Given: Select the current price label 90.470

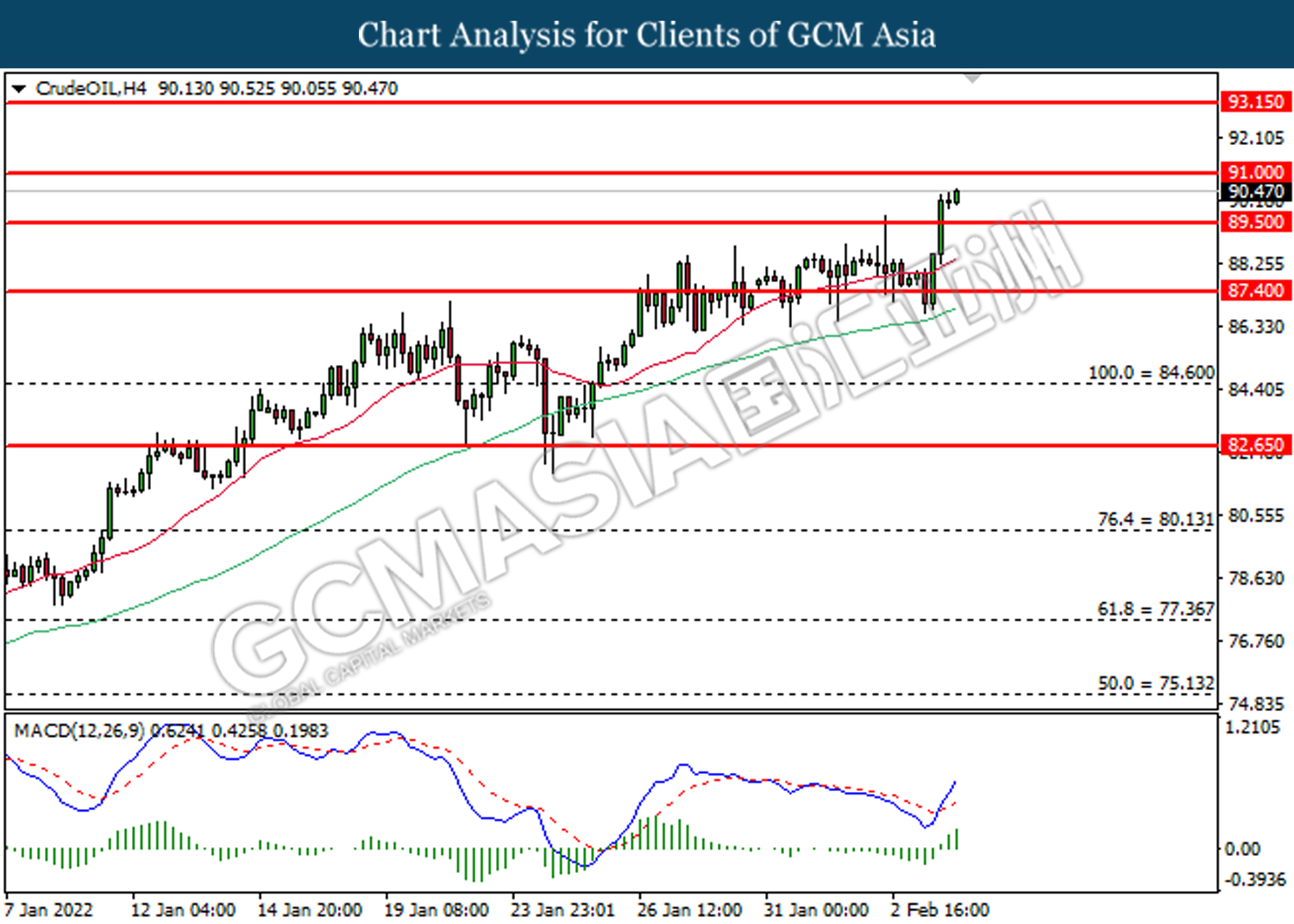Looking at the screenshot, I should click(x=1256, y=192).
